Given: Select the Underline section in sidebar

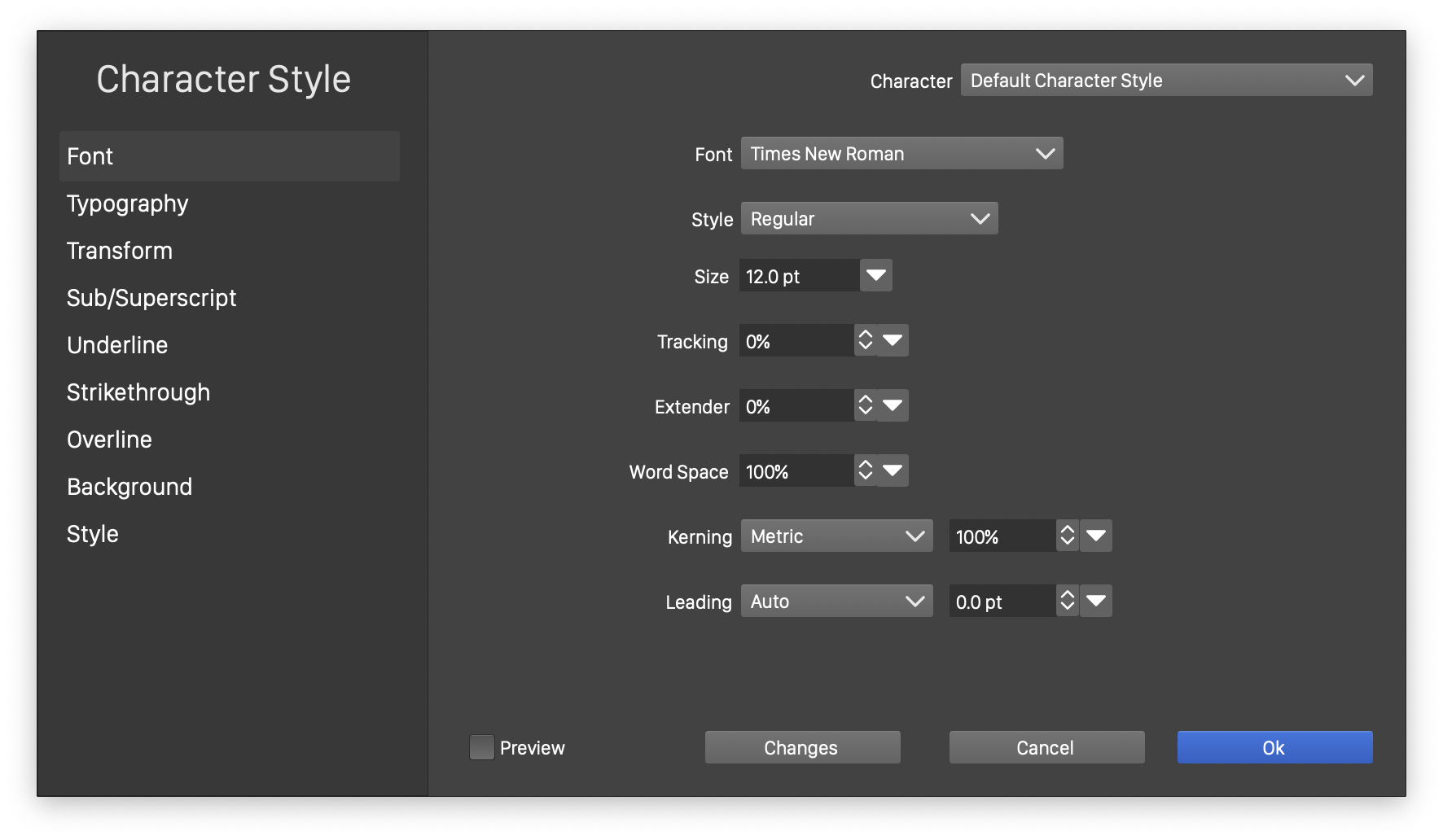Looking at the screenshot, I should [x=117, y=345].
